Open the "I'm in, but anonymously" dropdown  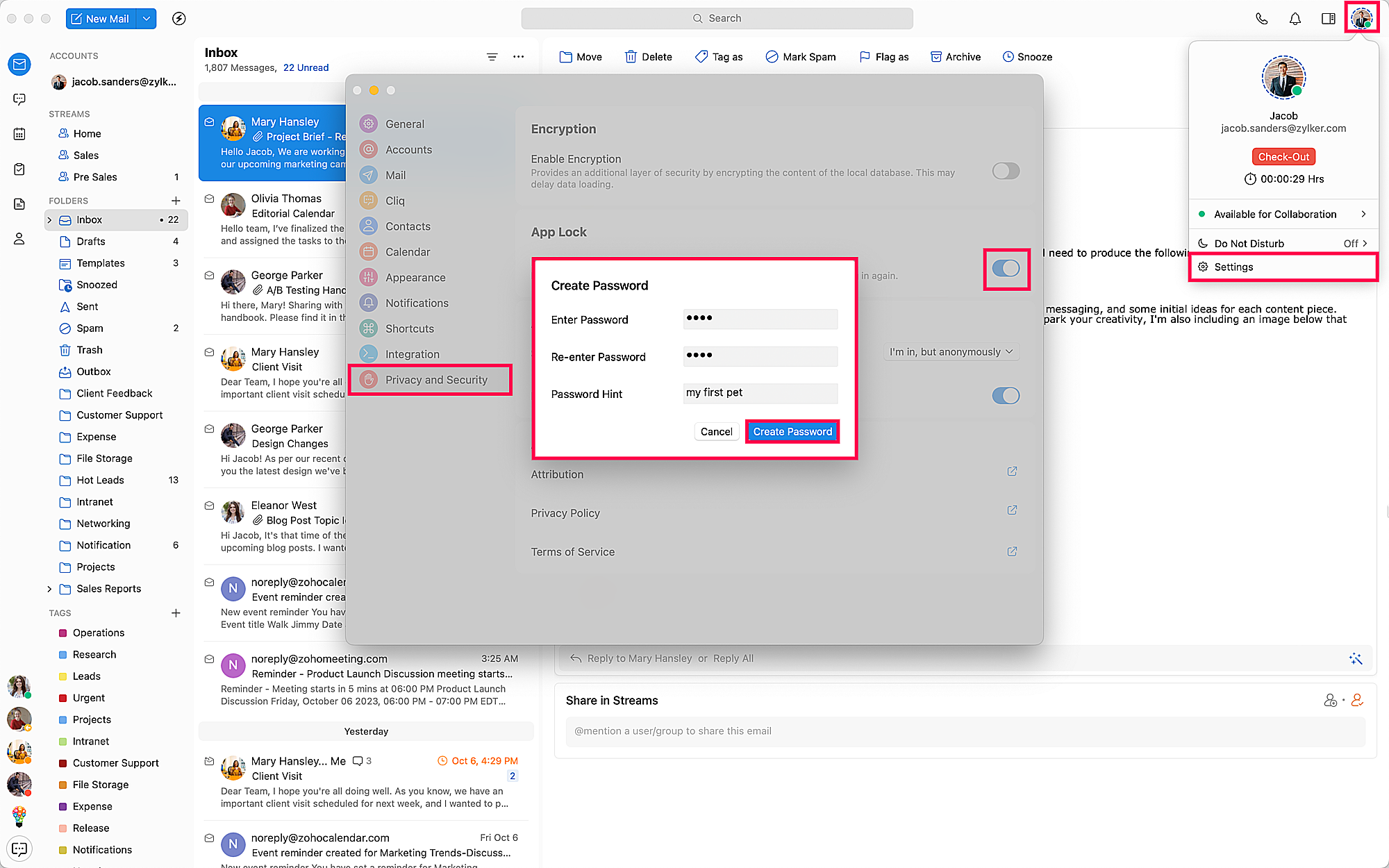coord(951,352)
